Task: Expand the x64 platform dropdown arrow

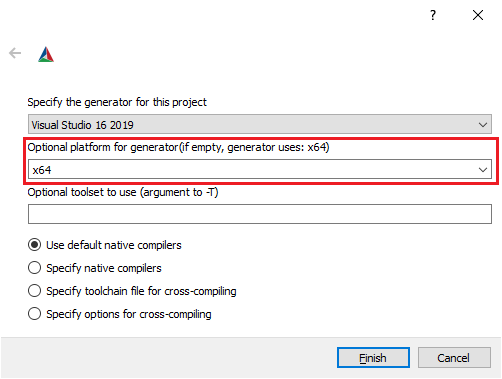Action: pos(483,170)
